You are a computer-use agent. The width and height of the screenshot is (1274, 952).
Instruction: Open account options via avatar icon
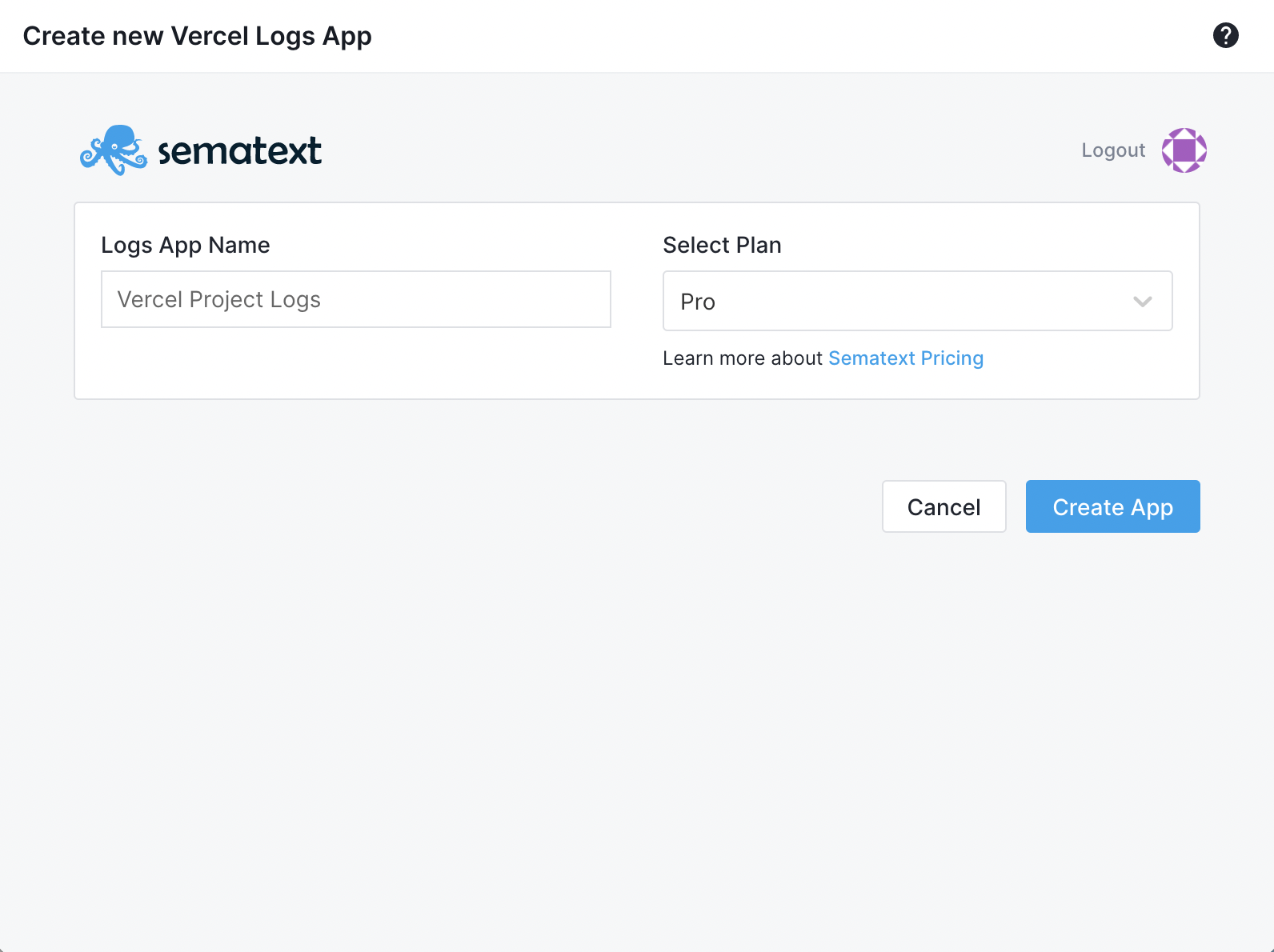(x=1183, y=150)
